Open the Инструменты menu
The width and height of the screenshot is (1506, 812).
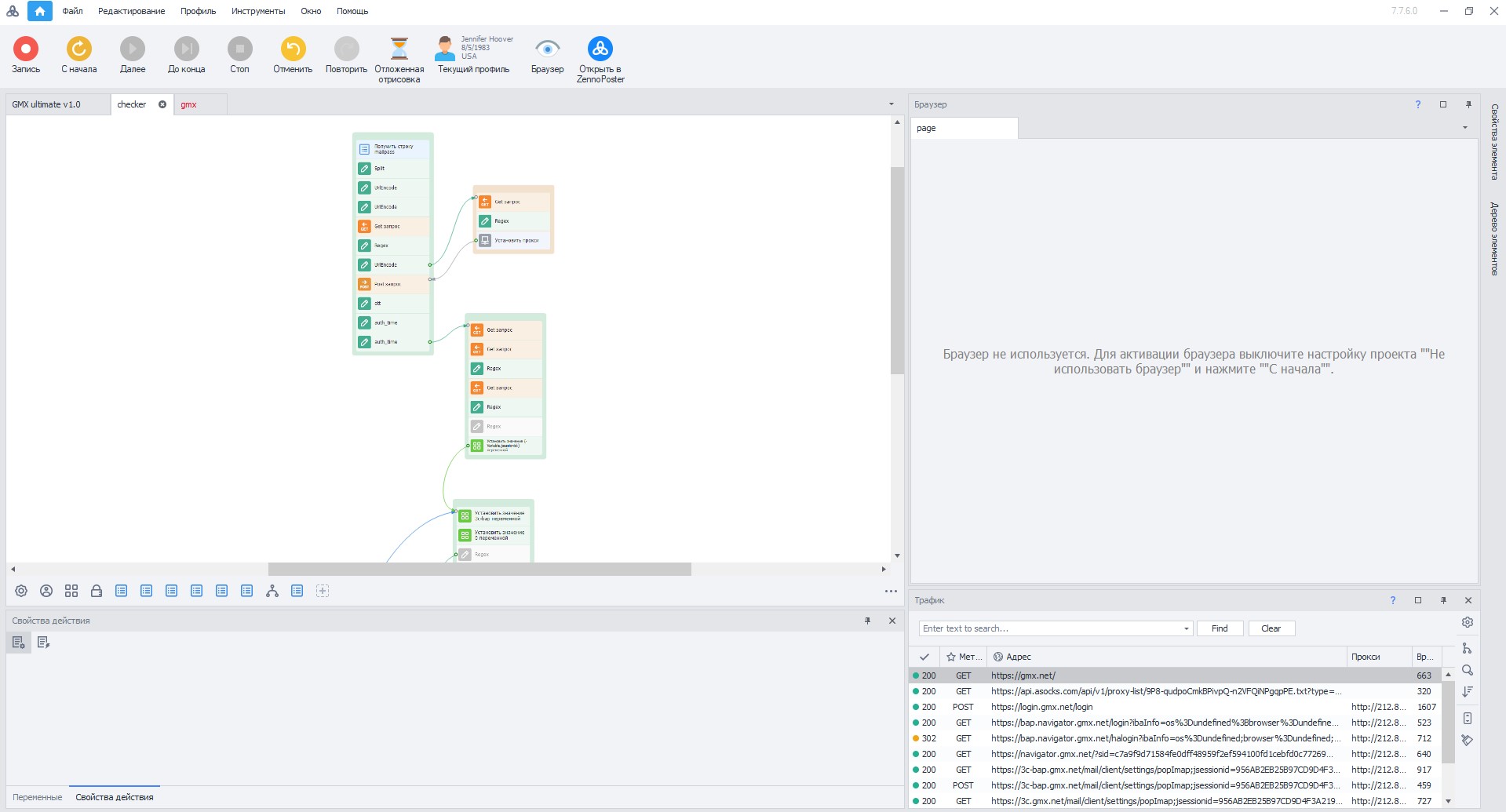click(x=258, y=11)
